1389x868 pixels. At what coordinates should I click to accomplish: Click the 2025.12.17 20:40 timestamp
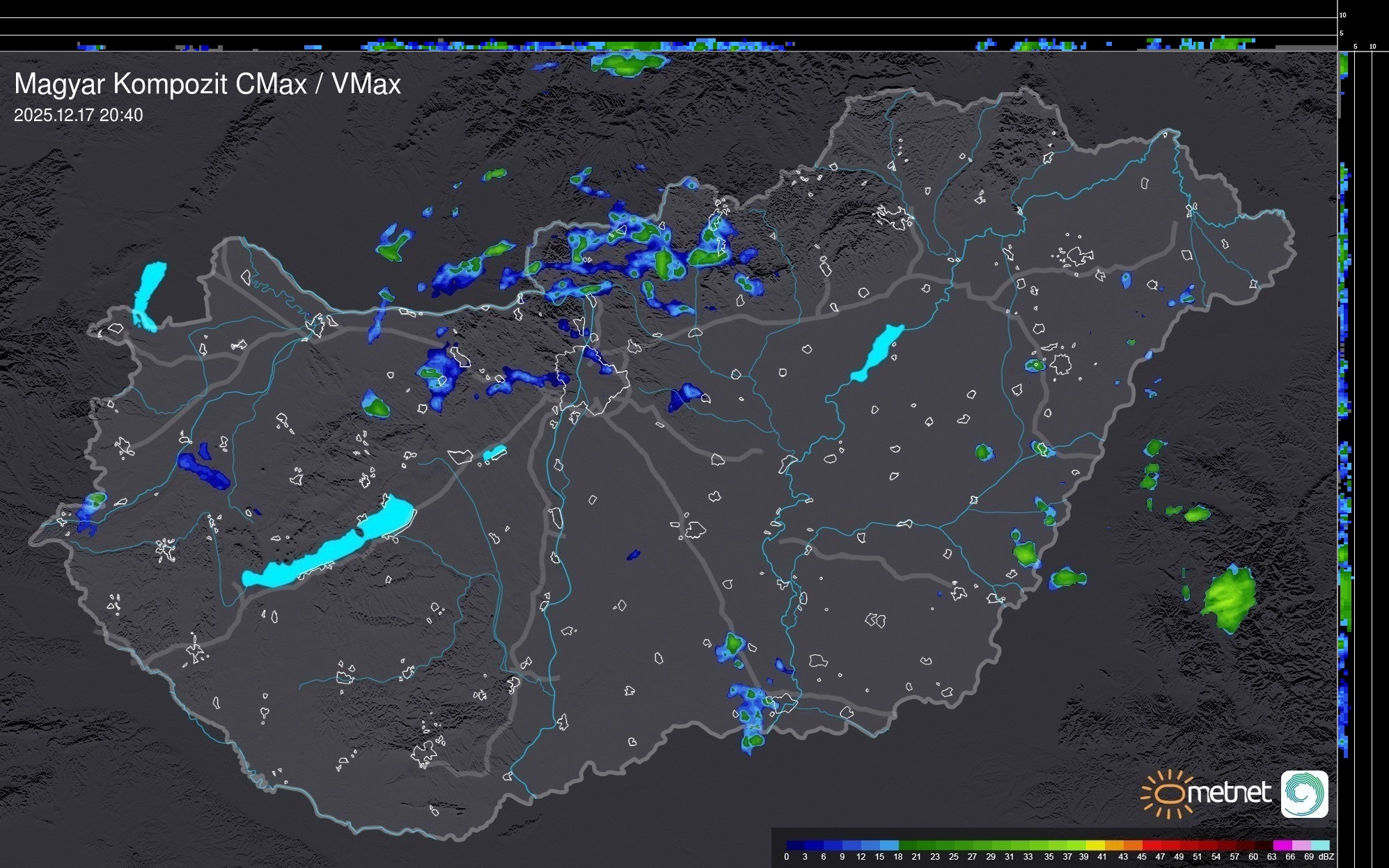pos(78,116)
